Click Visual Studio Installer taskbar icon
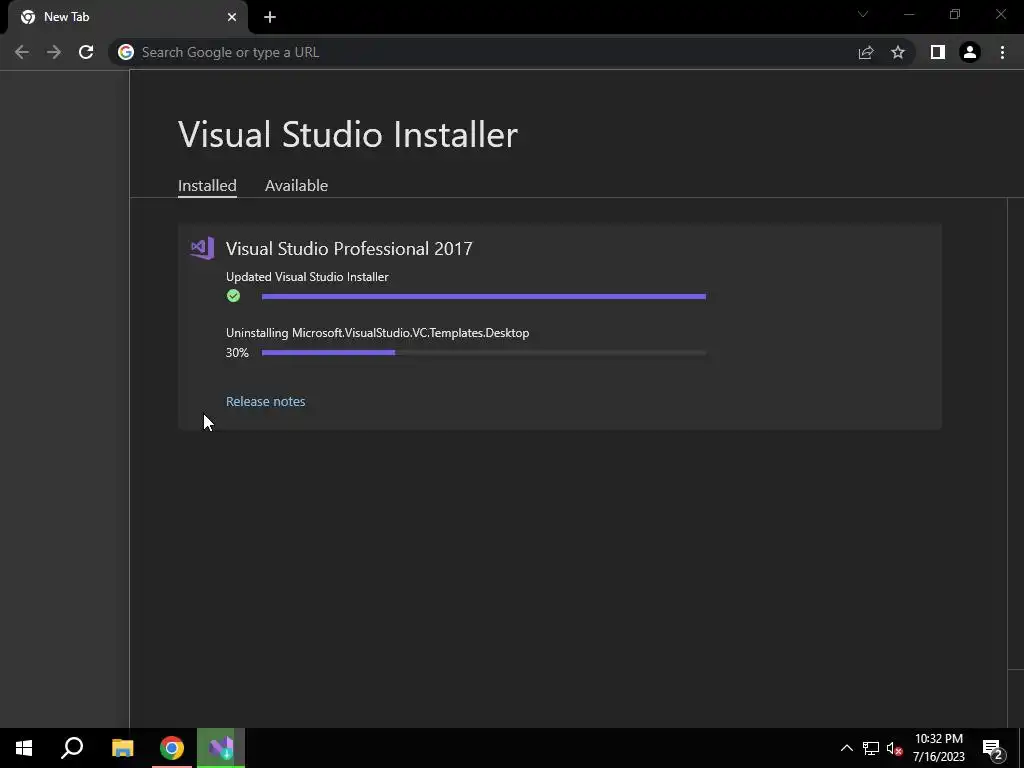Screen dimensions: 1024x768 coord(221,748)
